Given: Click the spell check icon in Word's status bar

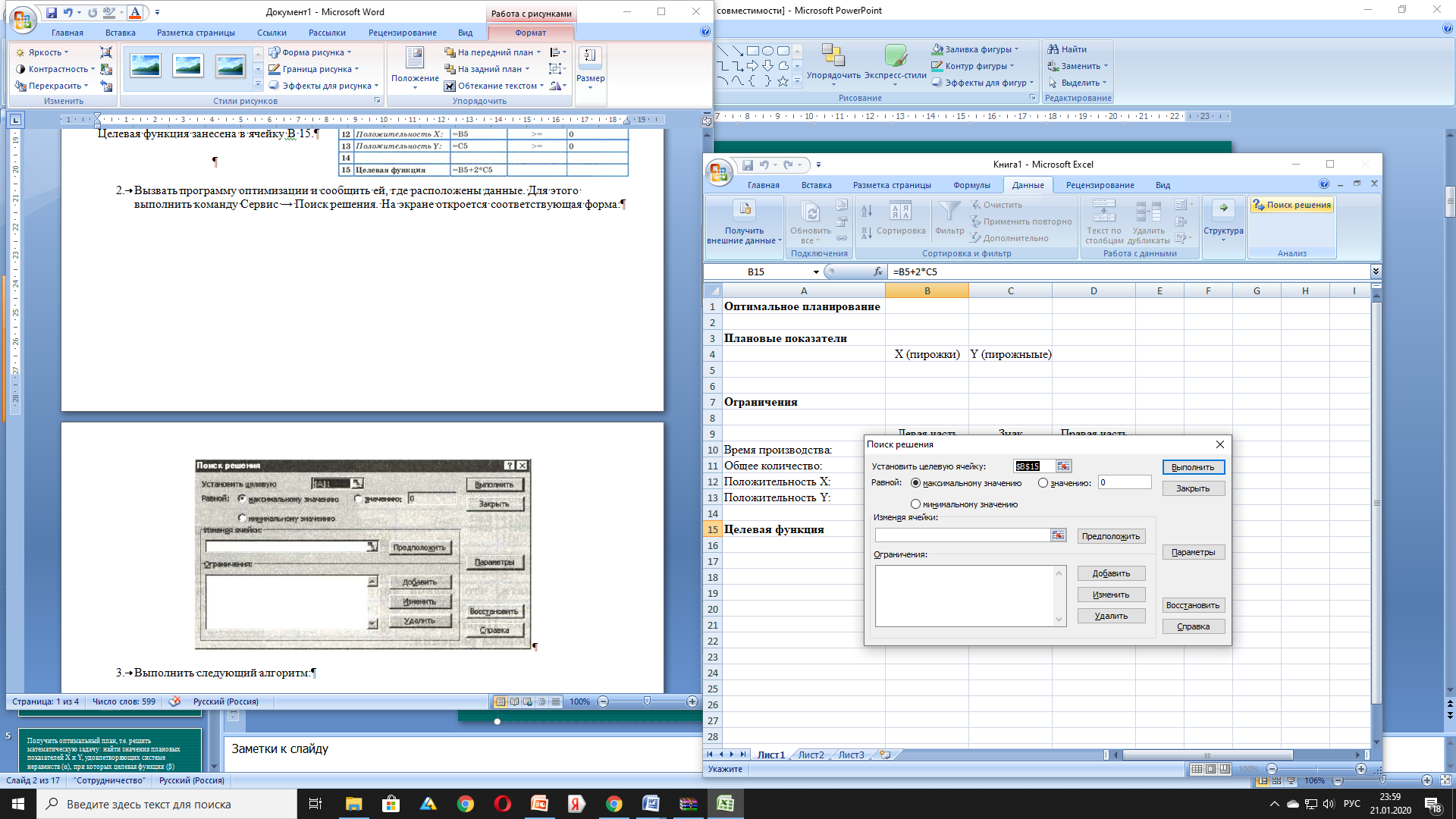Looking at the screenshot, I should [x=174, y=701].
